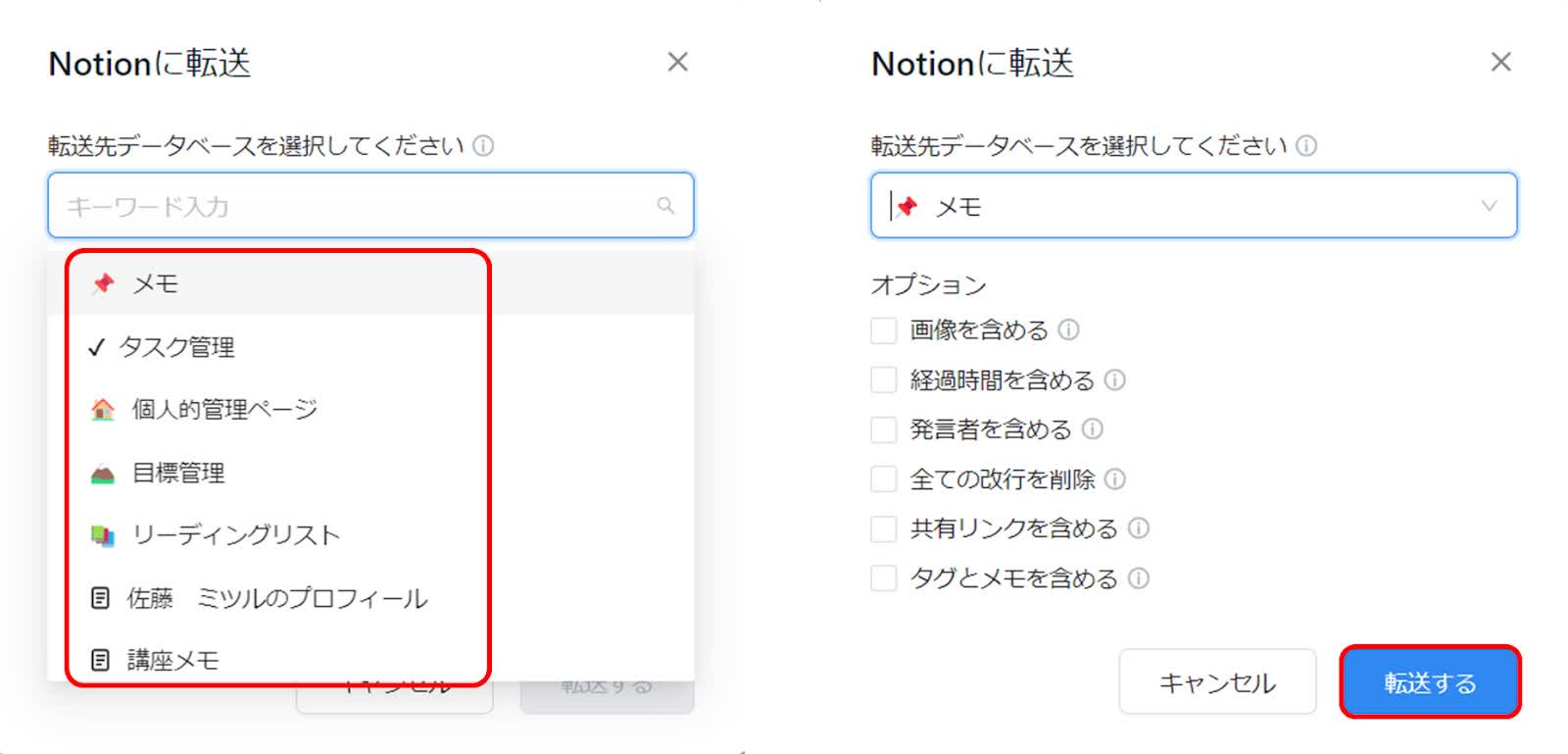Close the right Notionに転送 dialog
This screenshot has height=754, width=1568.
1500,62
